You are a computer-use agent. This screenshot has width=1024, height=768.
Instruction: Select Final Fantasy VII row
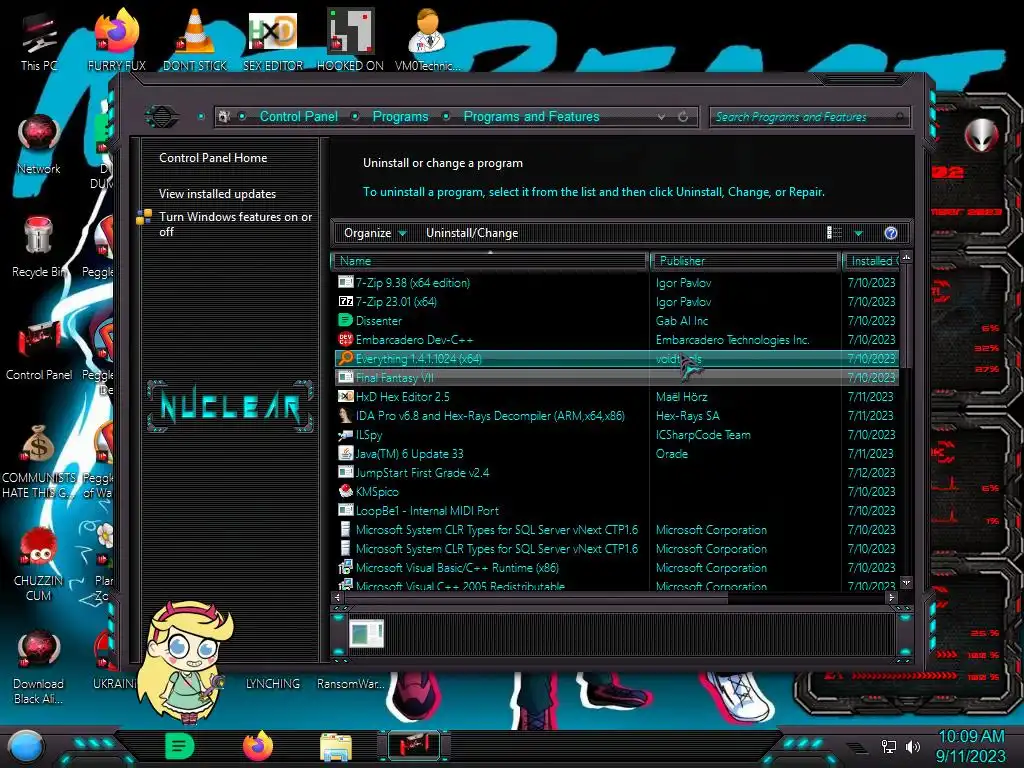[x=616, y=377]
